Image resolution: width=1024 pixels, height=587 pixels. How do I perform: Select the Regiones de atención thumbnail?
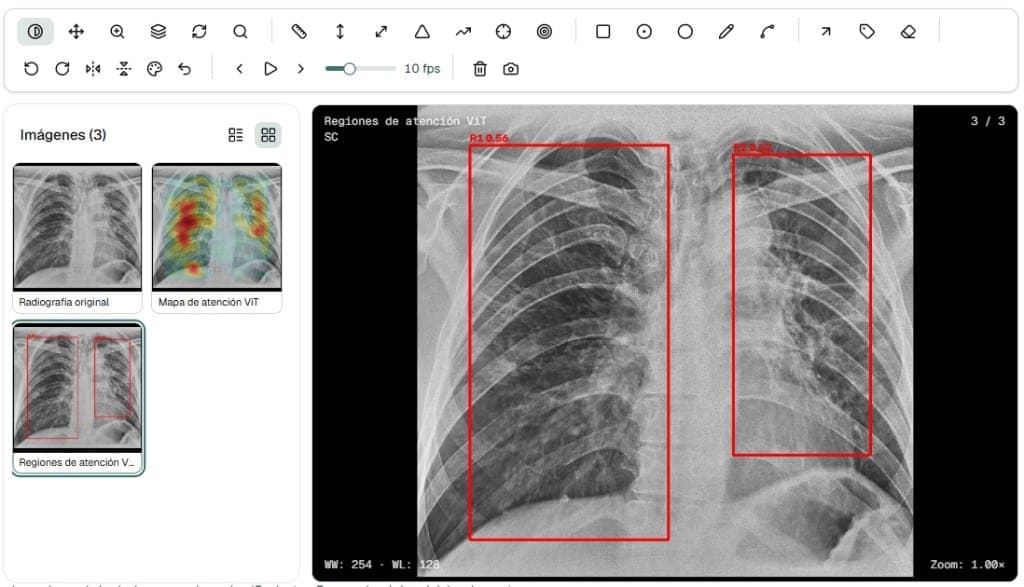coord(78,398)
